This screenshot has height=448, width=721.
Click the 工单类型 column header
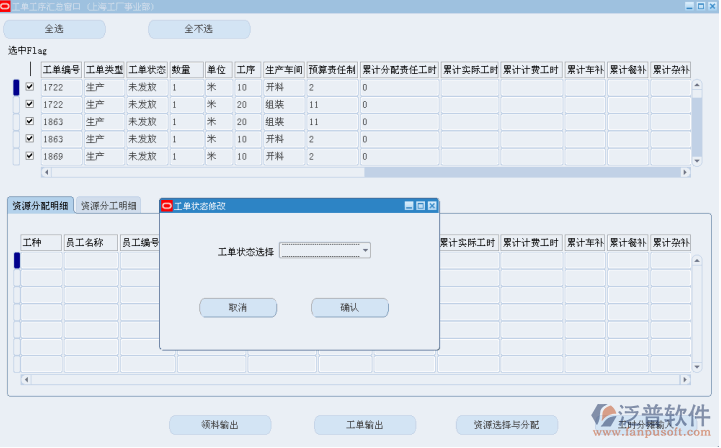104,69
